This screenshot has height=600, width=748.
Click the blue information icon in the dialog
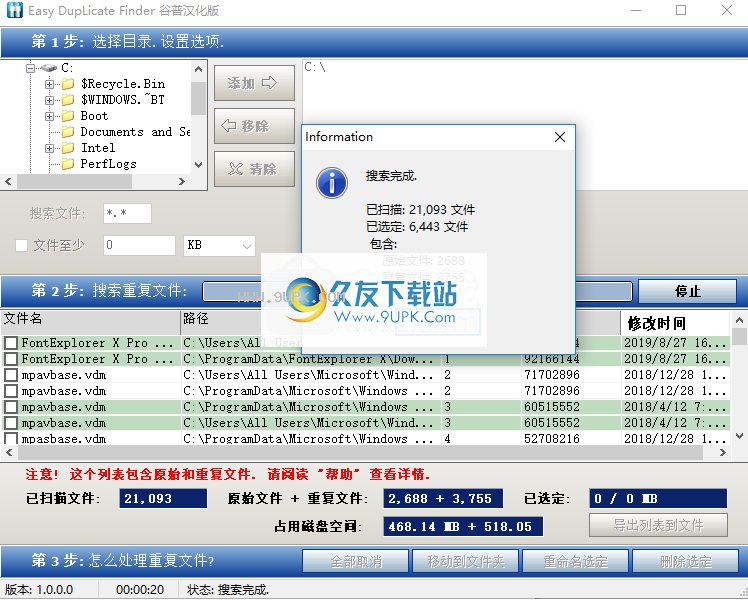(x=332, y=183)
